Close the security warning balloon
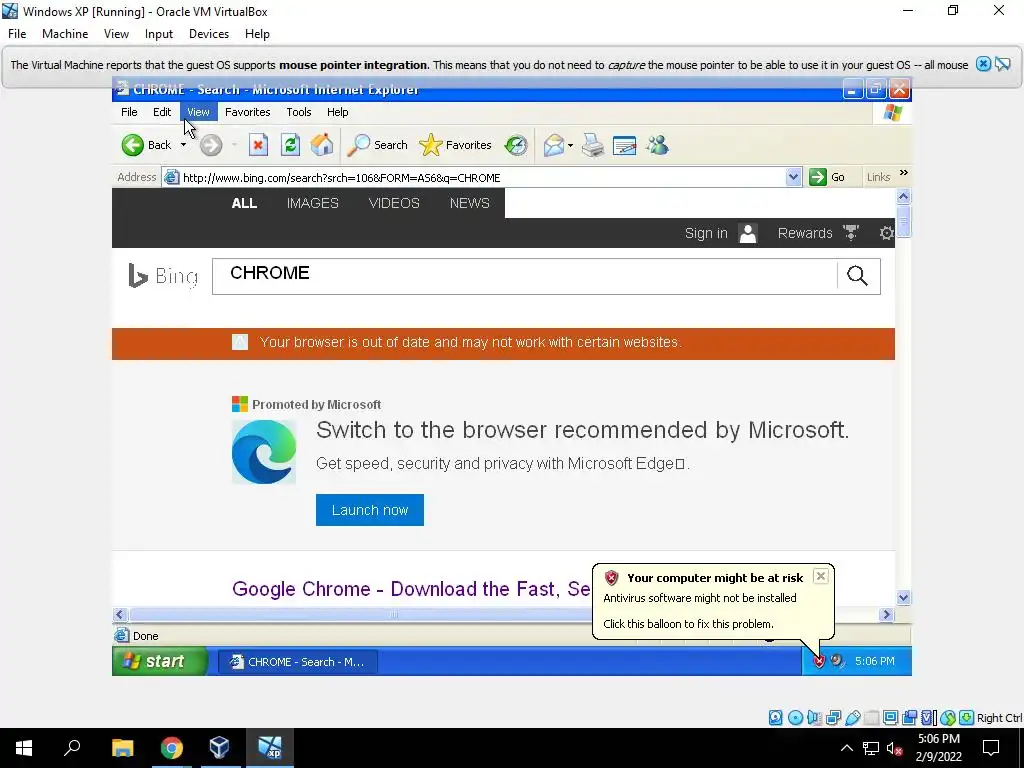This screenshot has width=1024, height=768. click(821, 576)
